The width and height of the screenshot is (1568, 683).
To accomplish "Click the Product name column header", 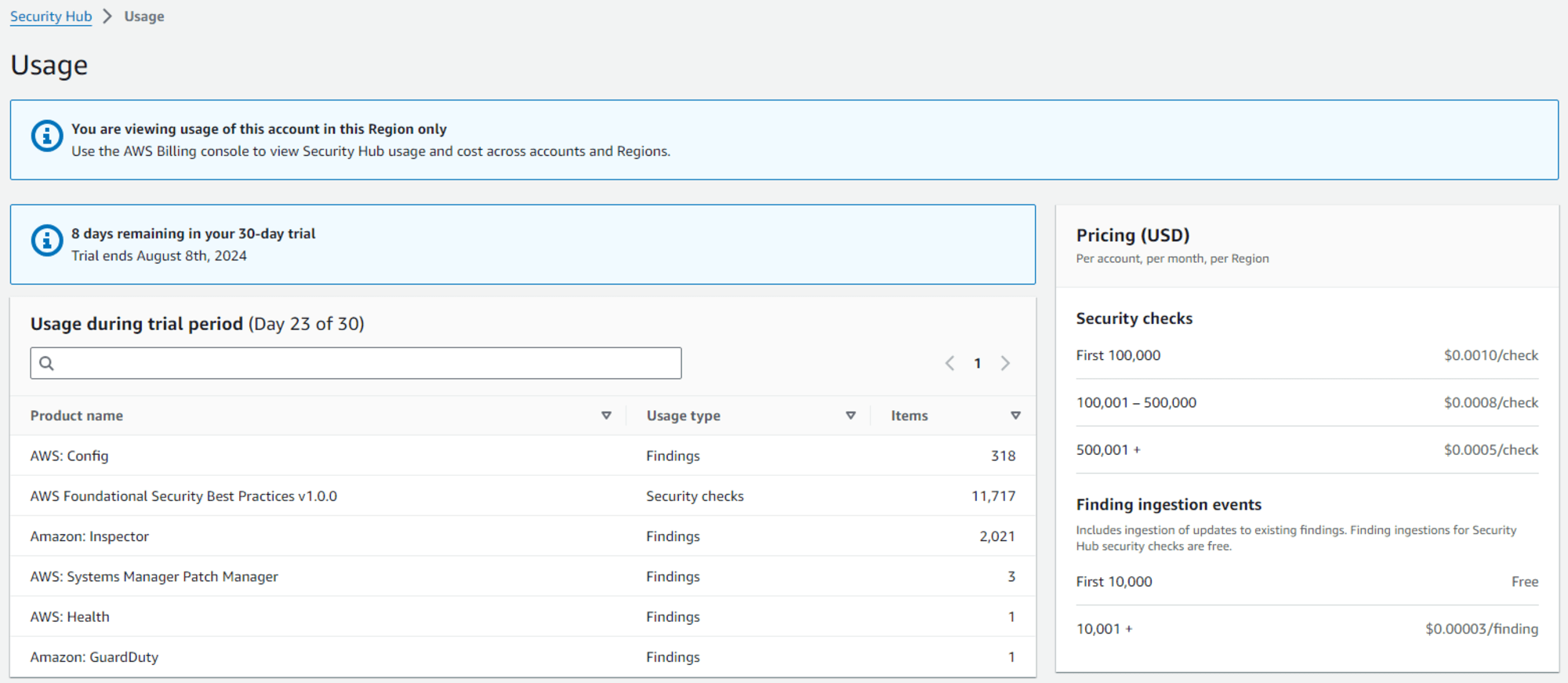I will [x=77, y=416].
